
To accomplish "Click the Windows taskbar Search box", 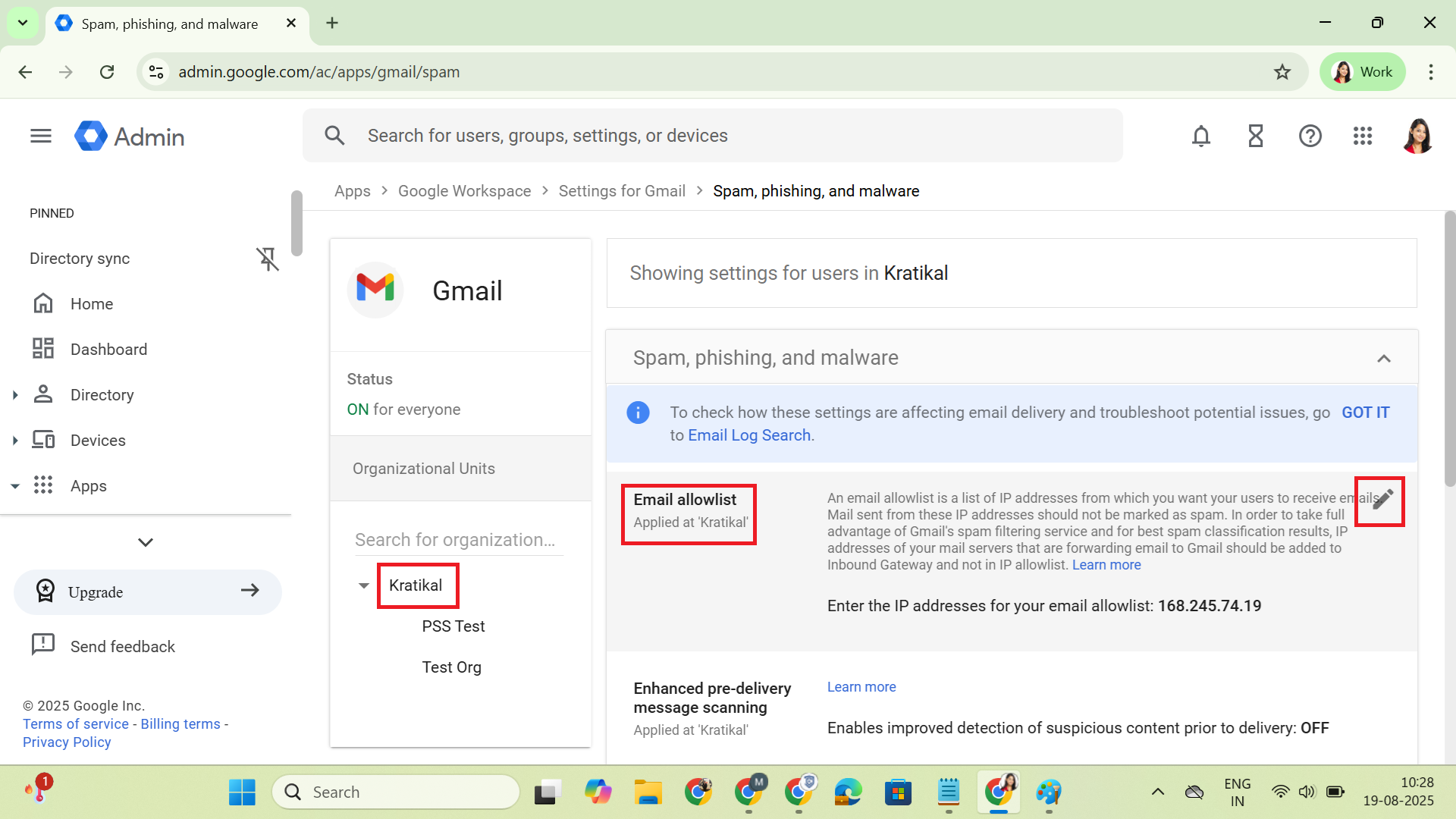I will click(396, 792).
